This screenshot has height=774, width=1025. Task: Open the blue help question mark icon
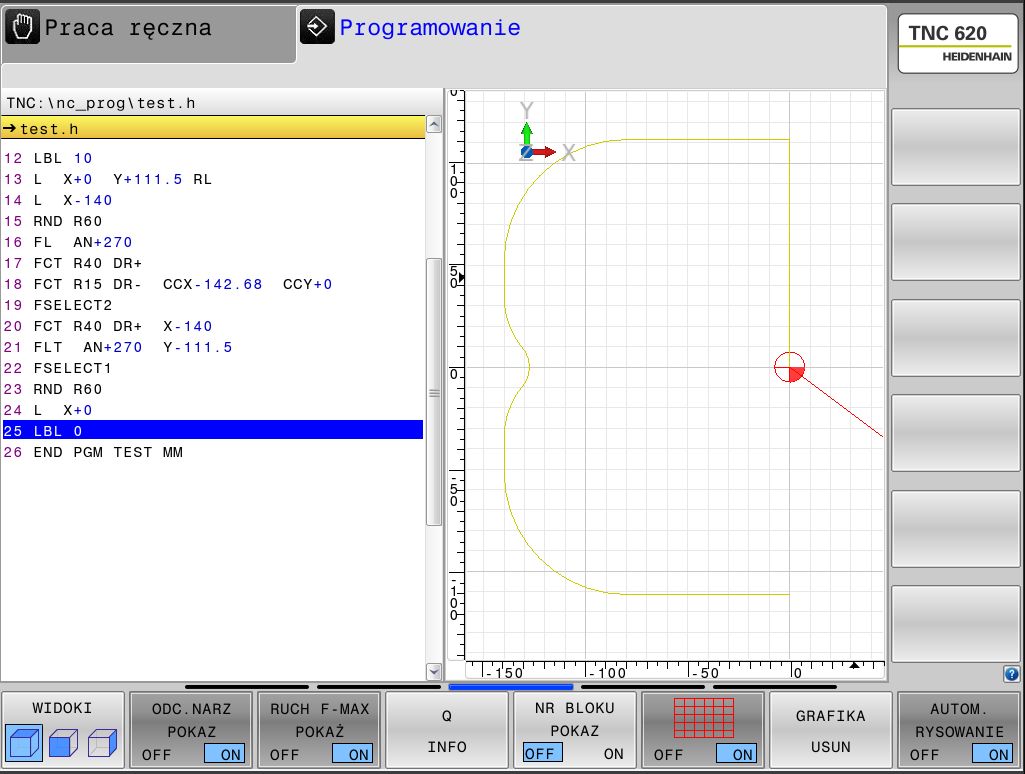(x=1011, y=673)
